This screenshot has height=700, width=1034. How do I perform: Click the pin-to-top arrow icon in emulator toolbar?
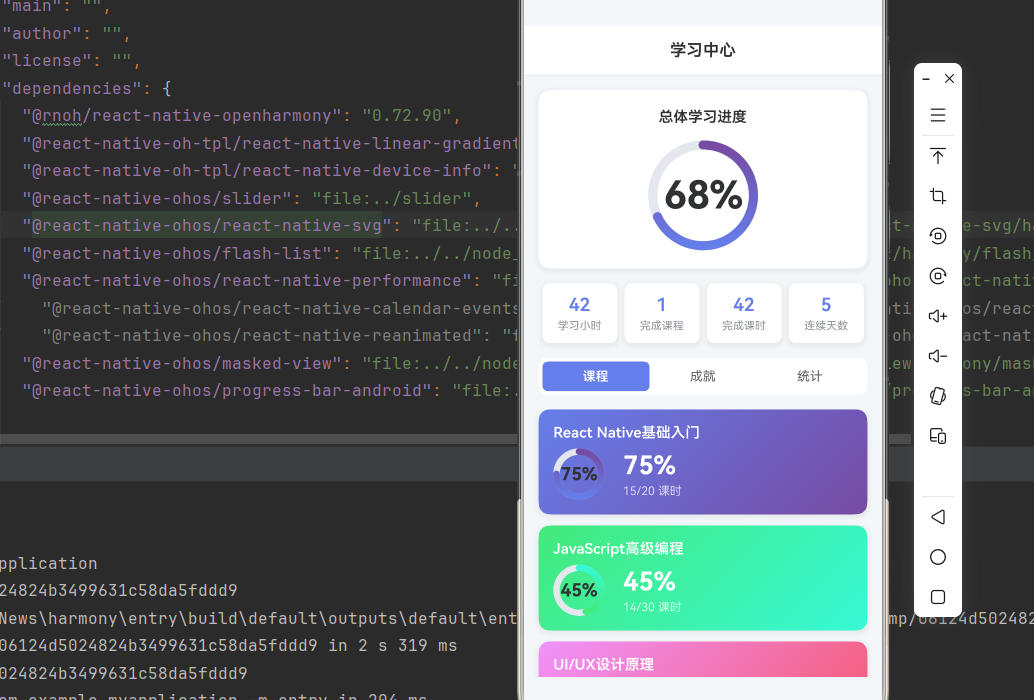938,156
